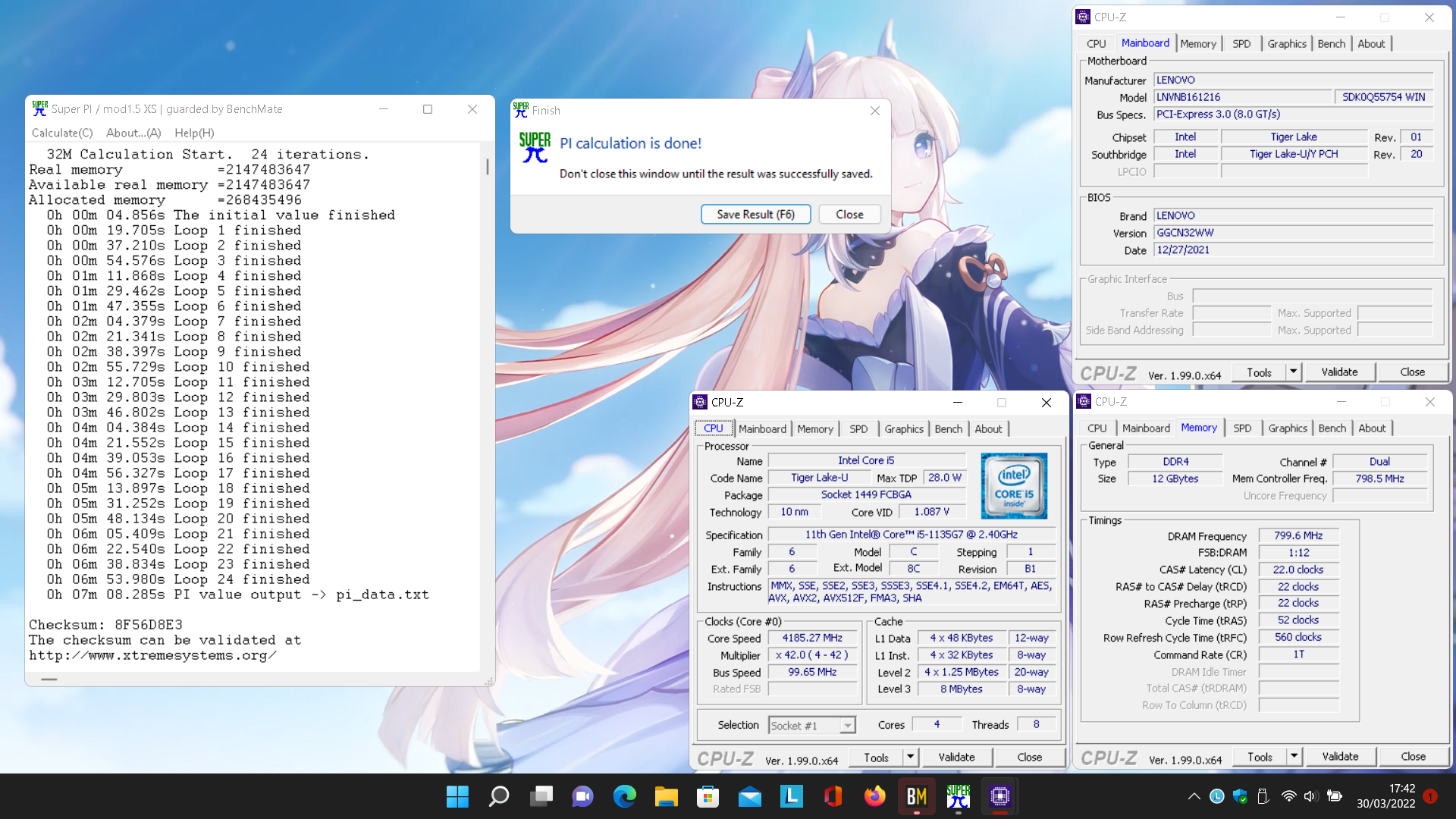The image size is (1456, 819).
Task: Open SPD tab in CPU window
Action: point(858,429)
